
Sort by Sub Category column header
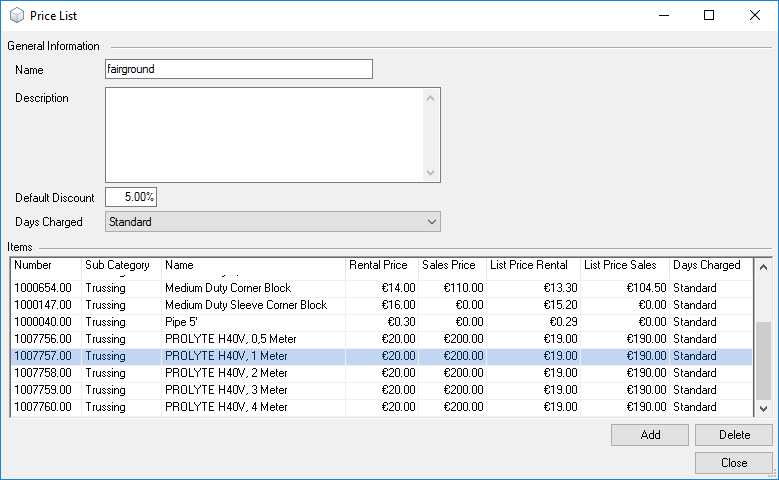pyautogui.click(x=120, y=266)
